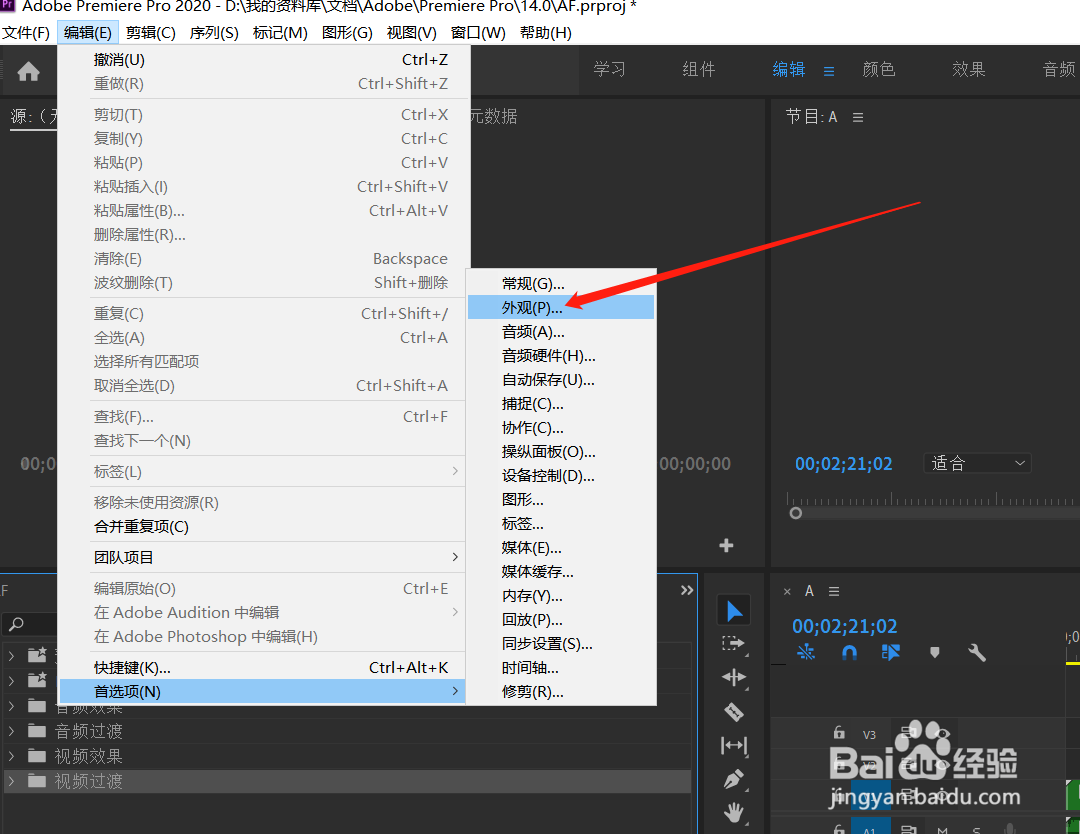
Task: Select the Hand tool
Action: pyautogui.click(x=734, y=813)
